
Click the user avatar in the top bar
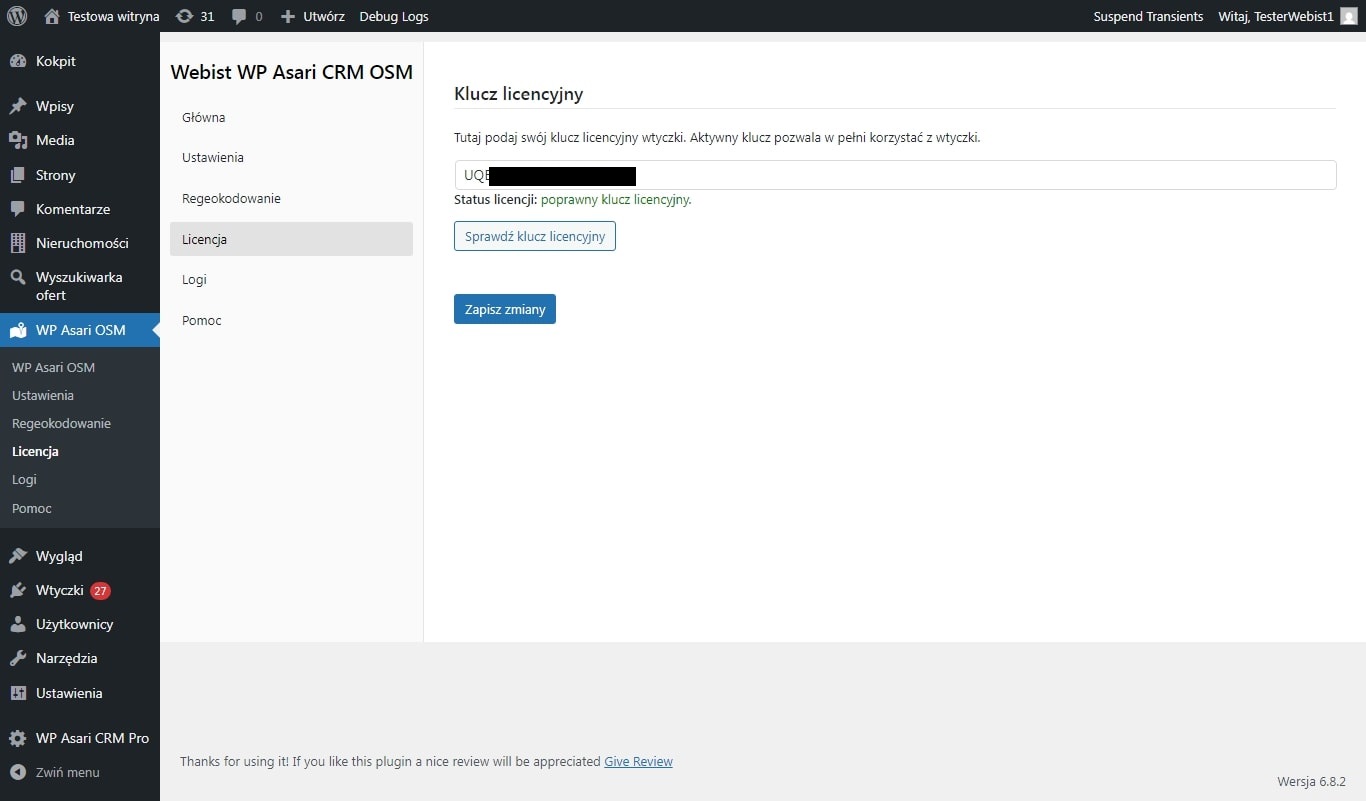point(1348,16)
